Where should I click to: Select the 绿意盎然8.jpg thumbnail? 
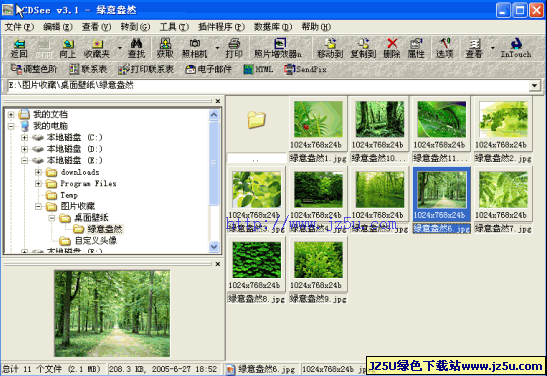[256, 270]
